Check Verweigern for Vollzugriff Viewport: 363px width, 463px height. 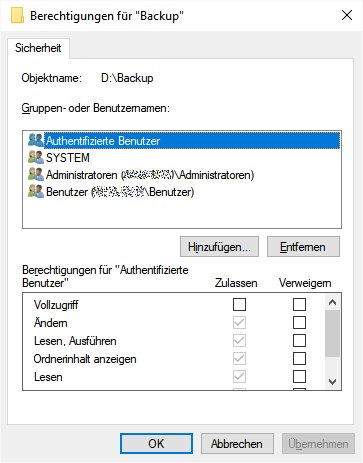pos(299,304)
